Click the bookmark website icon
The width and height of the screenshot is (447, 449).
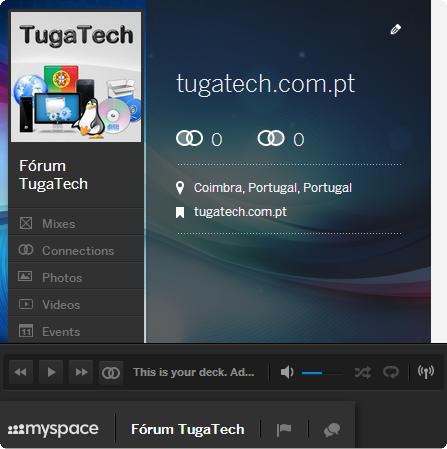(180, 212)
